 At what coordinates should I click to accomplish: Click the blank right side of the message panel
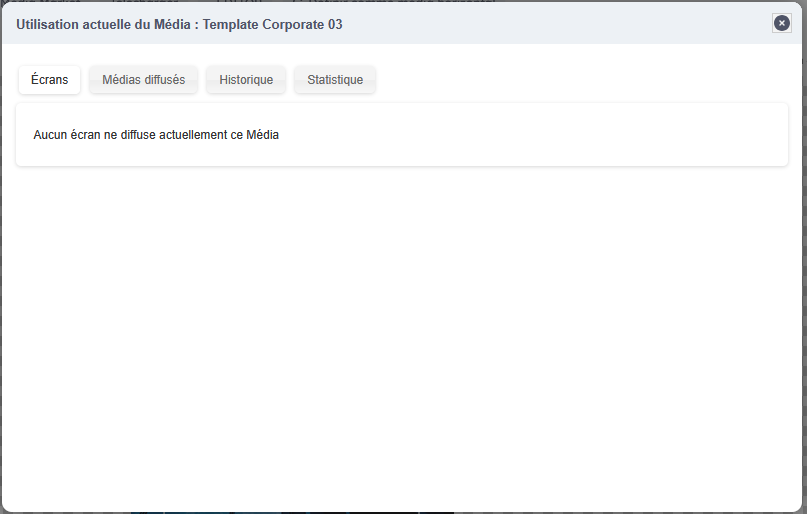pyautogui.click(x=600, y=135)
